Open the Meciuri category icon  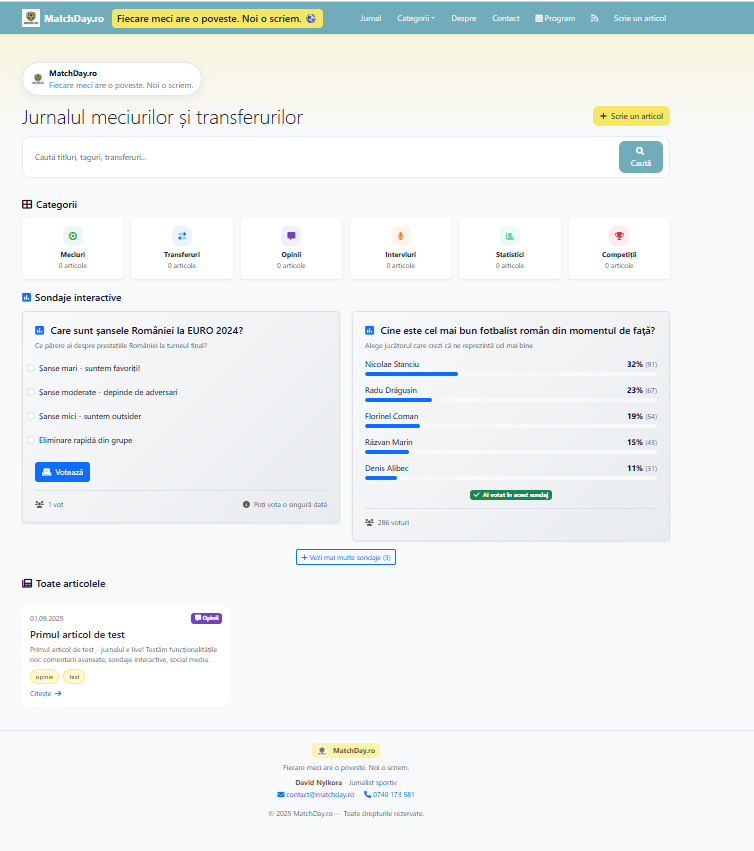(x=73, y=236)
